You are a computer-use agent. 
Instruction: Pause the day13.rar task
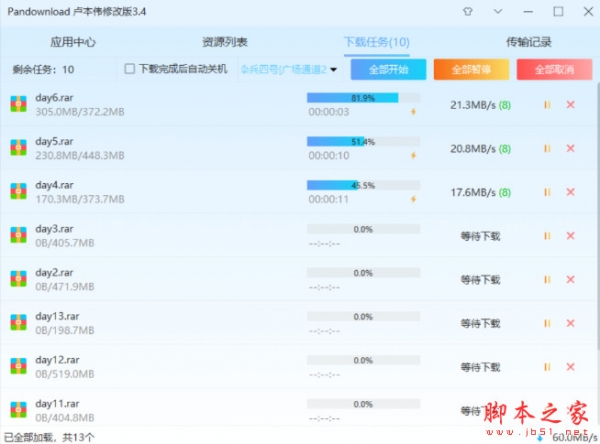point(547,323)
